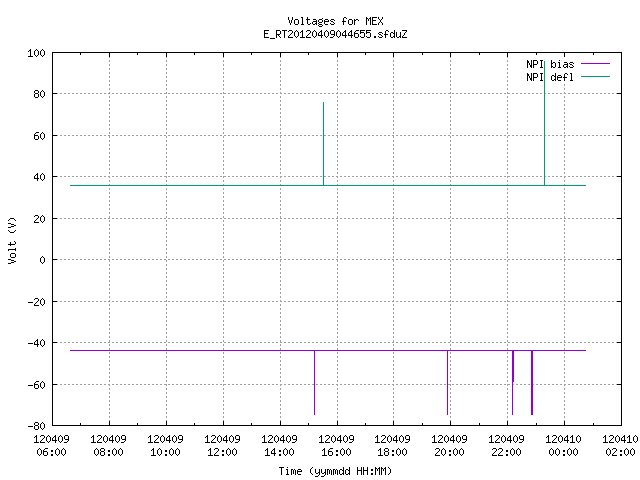This screenshot has height=480, width=640.
Task: Click x-axis tick label 120409 14:00
Action: tap(280, 446)
